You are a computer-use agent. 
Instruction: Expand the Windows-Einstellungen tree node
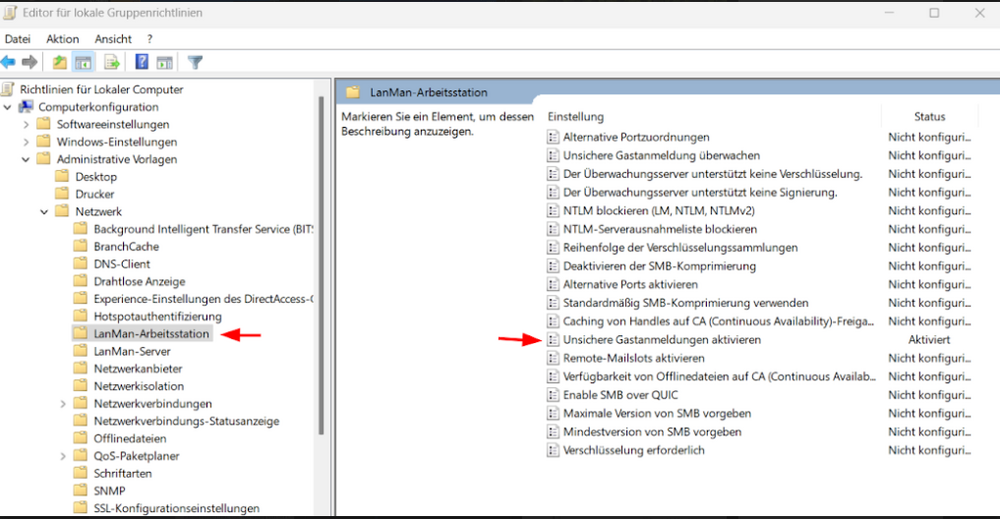pos(26,142)
